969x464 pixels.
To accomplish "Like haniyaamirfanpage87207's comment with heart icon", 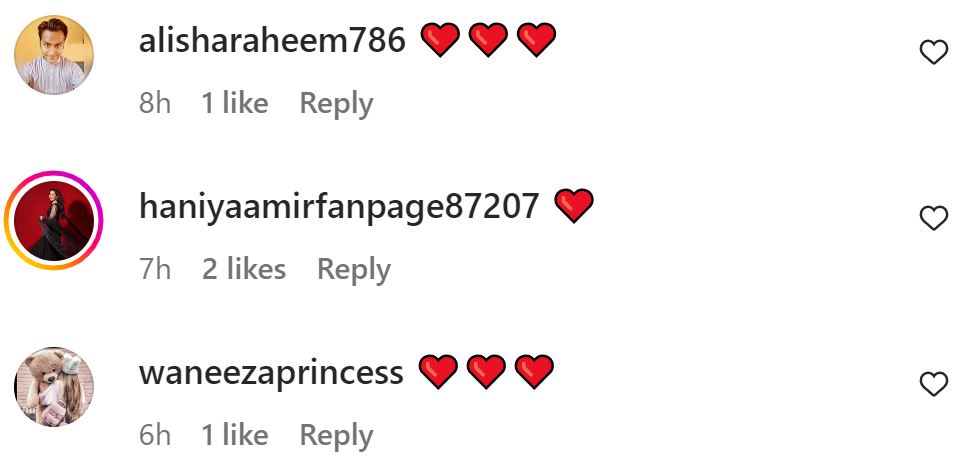I will click(x=934, y=218).
